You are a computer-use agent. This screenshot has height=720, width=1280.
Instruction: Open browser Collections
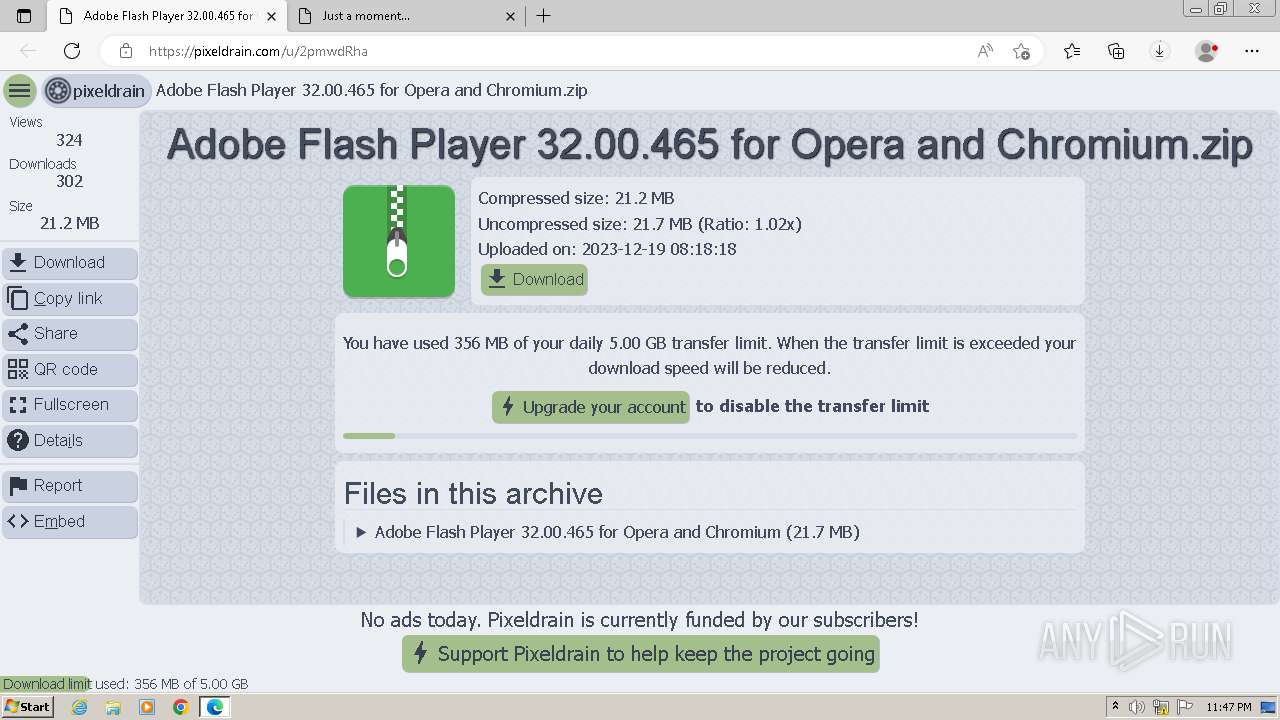[1116, 51]
